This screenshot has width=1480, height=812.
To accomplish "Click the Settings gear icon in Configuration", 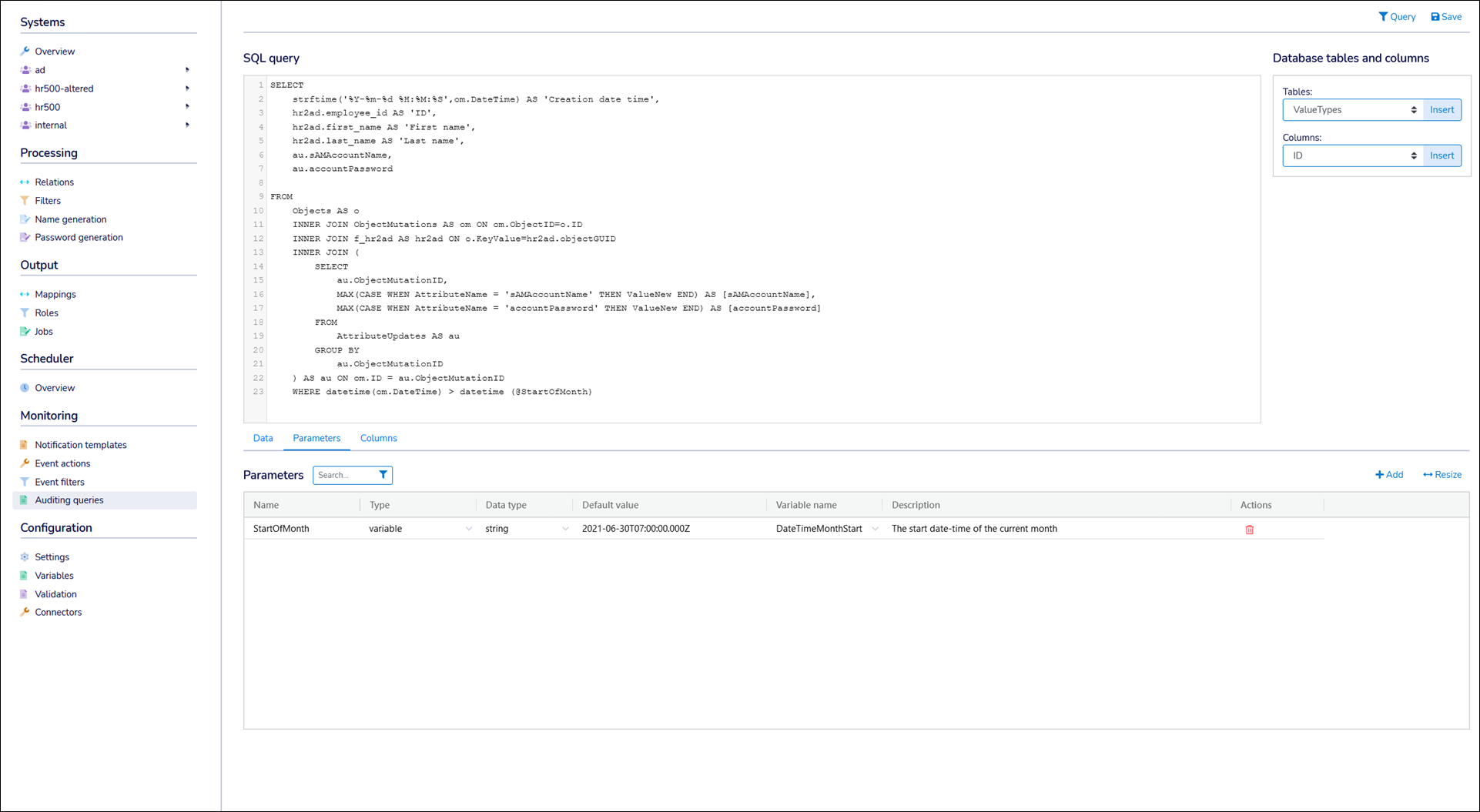I will coord(25,557).
